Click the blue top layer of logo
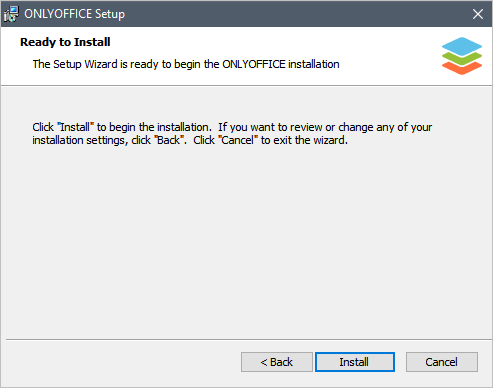This screenshot has height=388, width=493. (462, 45)
